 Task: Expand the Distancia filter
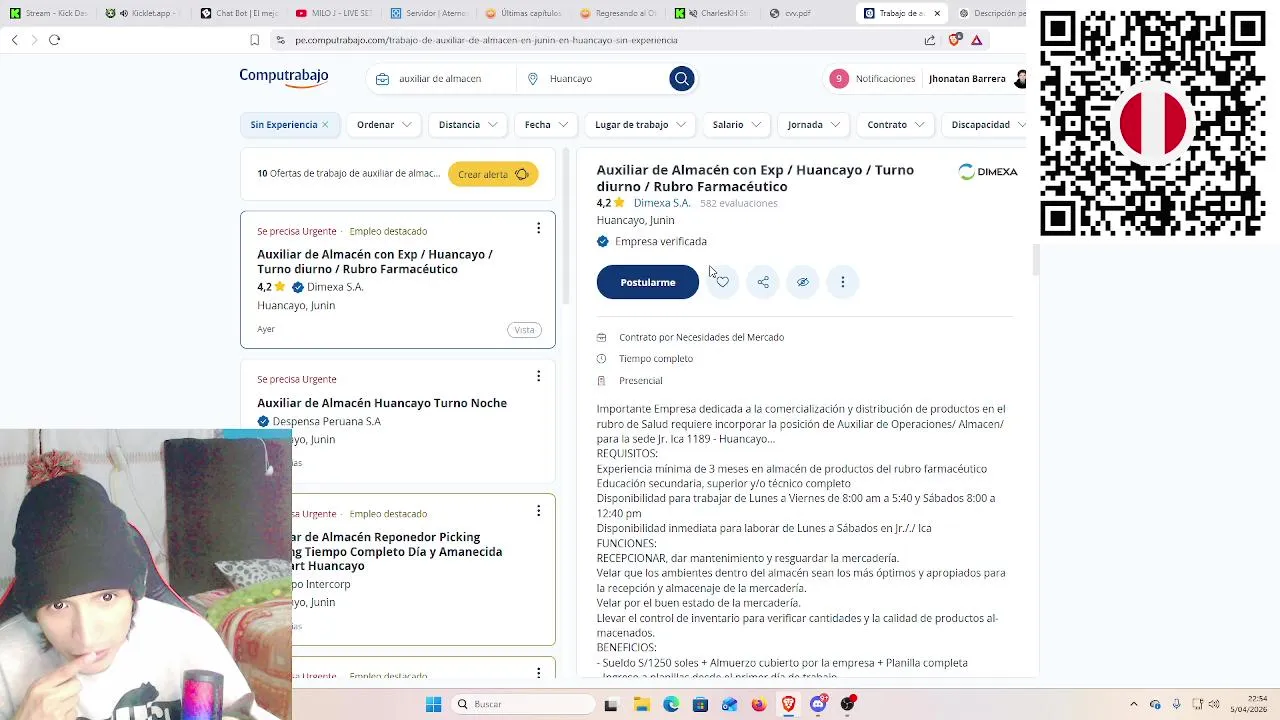click(x=468, y=125)
